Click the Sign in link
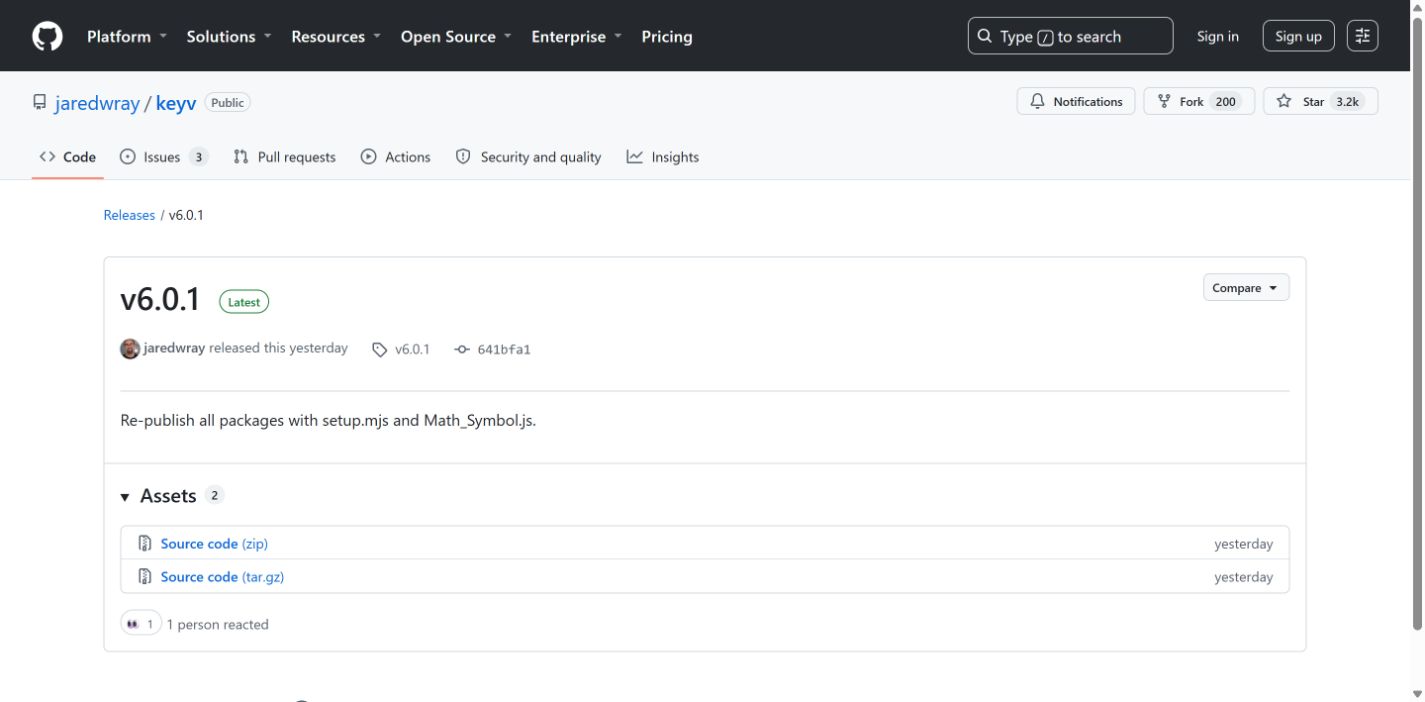 (1217, 36)
